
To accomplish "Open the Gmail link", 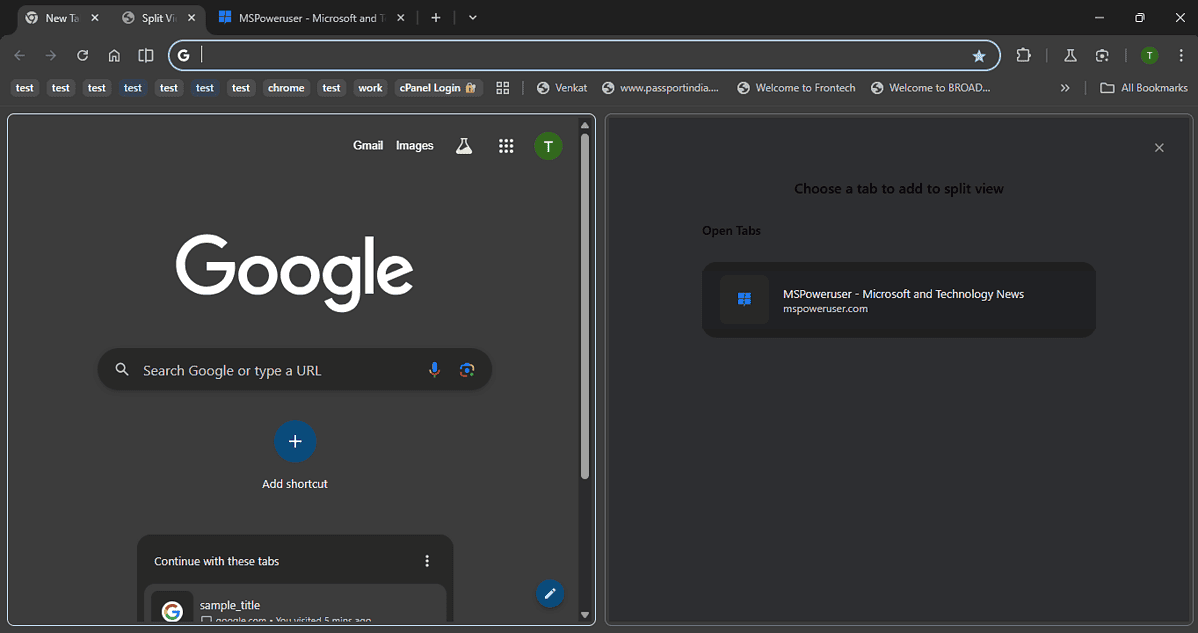I will (x=367, y=145).
